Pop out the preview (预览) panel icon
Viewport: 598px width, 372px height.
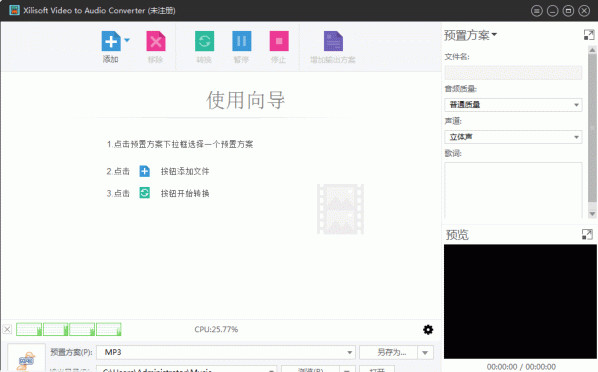[587, 234]
